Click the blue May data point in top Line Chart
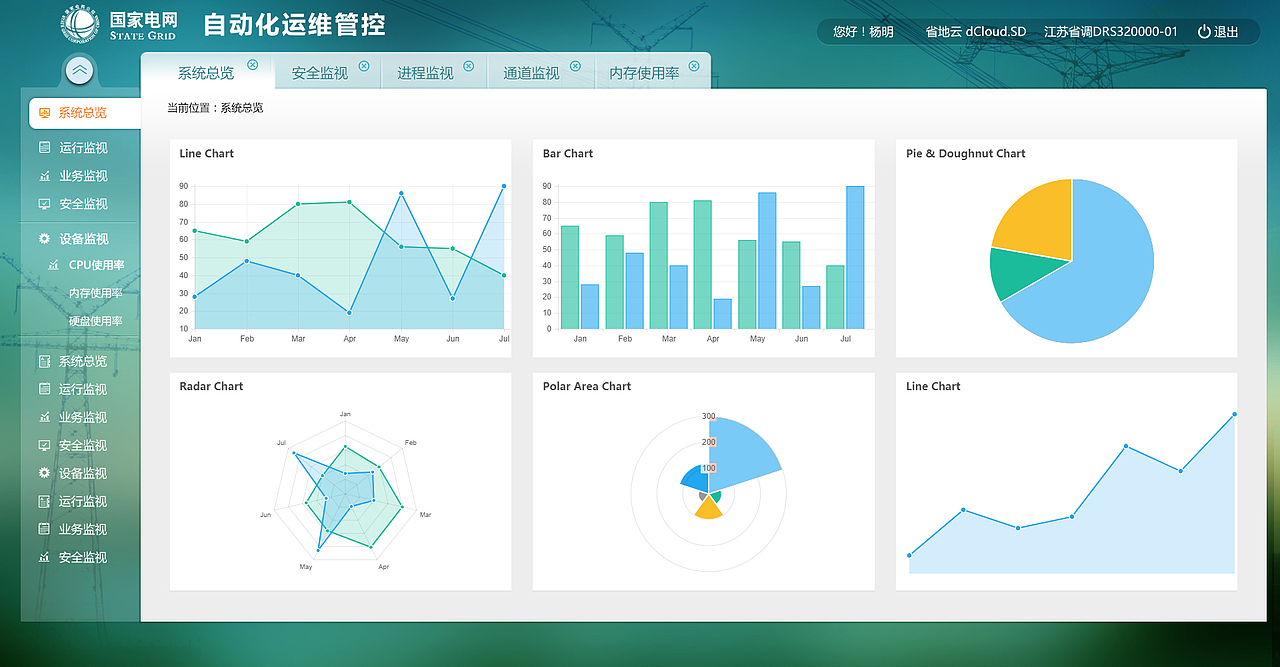 401,193
